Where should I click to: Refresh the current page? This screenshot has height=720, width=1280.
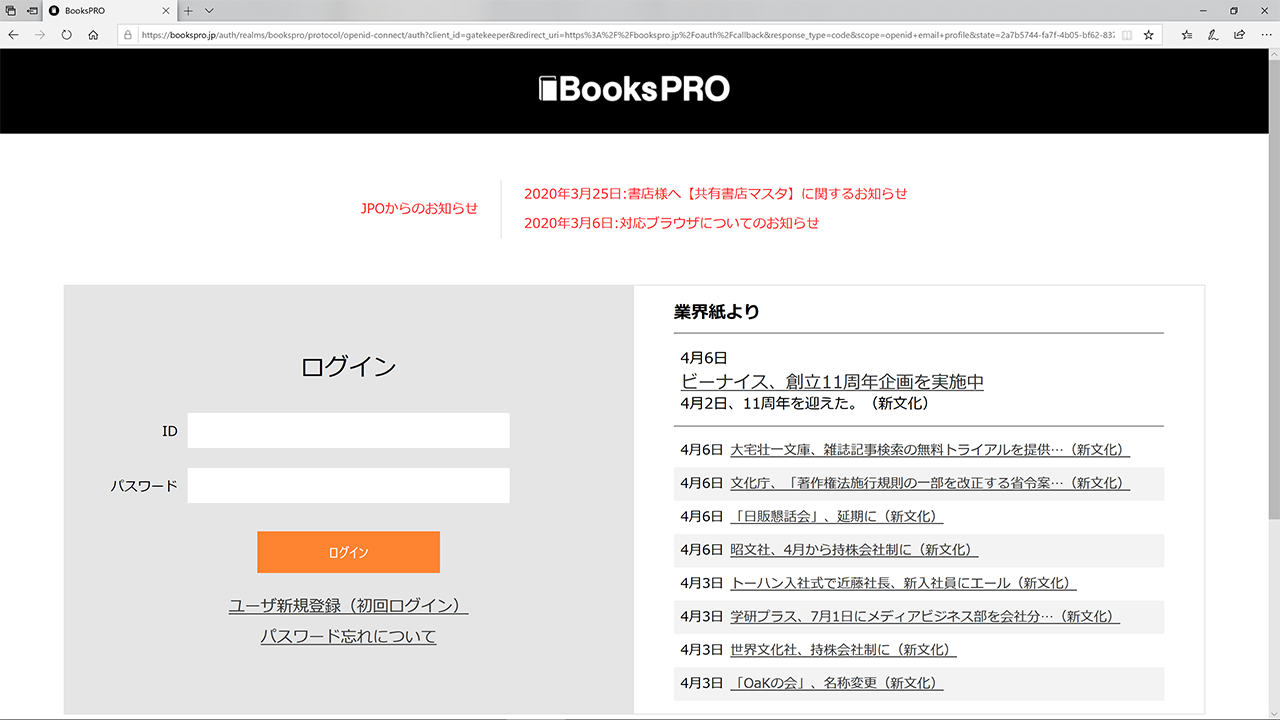[66, 34]
